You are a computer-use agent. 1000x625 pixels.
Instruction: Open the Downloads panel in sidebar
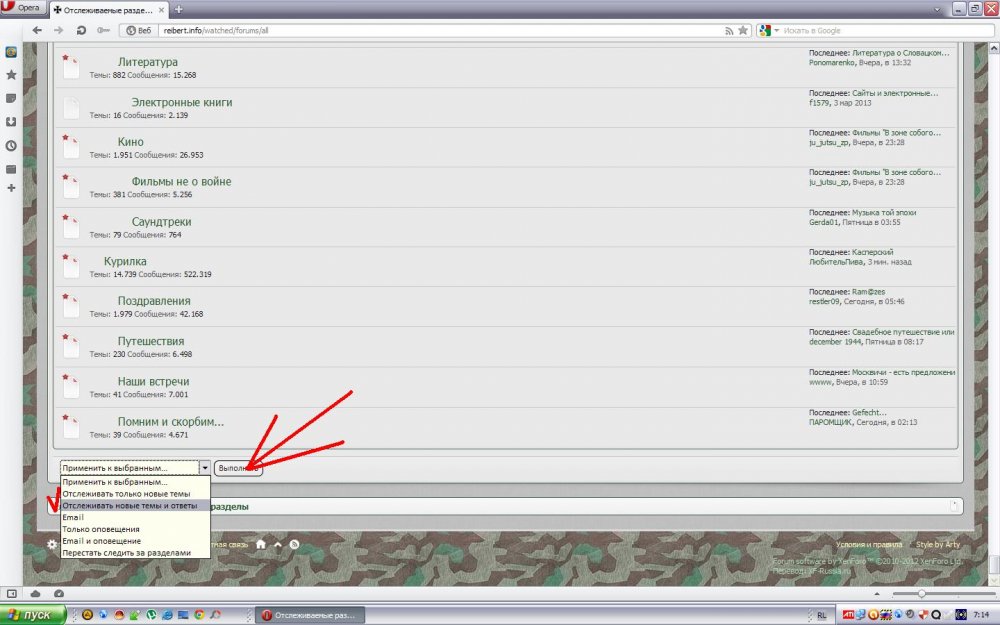pyautogui.click(x=11, y=122)
